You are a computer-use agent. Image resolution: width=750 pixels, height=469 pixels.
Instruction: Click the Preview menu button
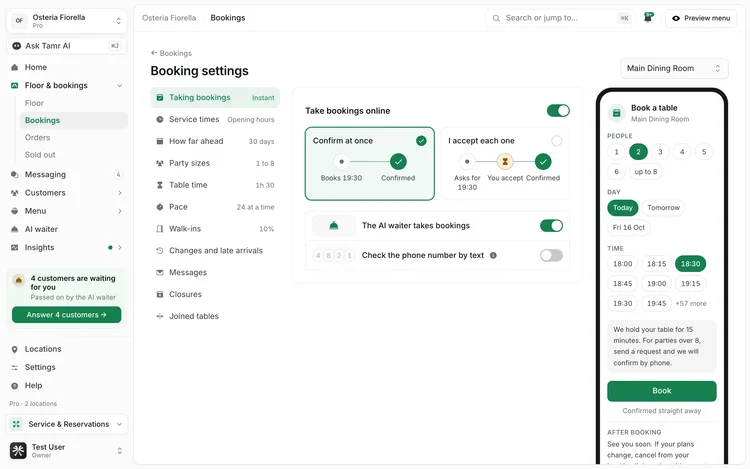coord(701,18)
